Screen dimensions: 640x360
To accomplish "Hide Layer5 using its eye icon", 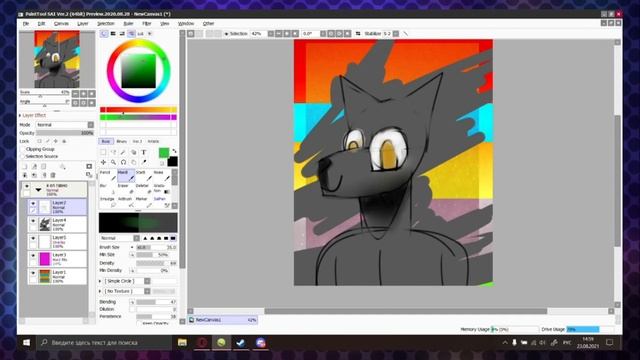I will [33, 238].
